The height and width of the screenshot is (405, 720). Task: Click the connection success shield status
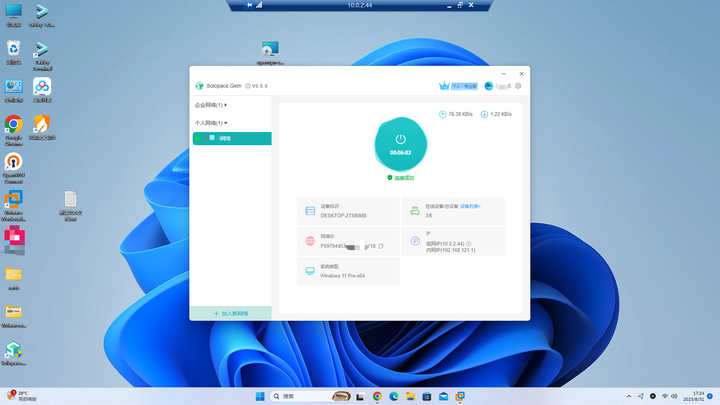[x=400, y=178]
